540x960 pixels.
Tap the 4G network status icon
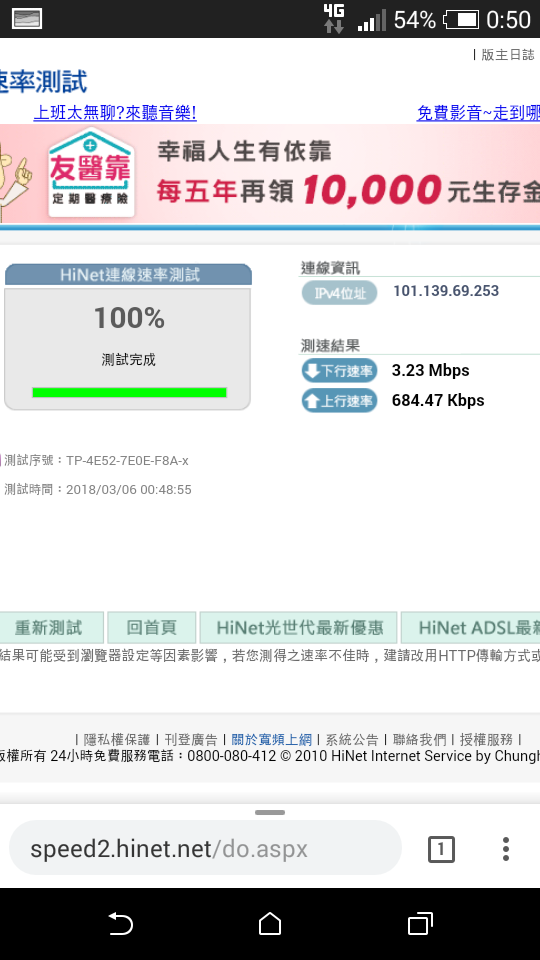(x=334, y=18)
